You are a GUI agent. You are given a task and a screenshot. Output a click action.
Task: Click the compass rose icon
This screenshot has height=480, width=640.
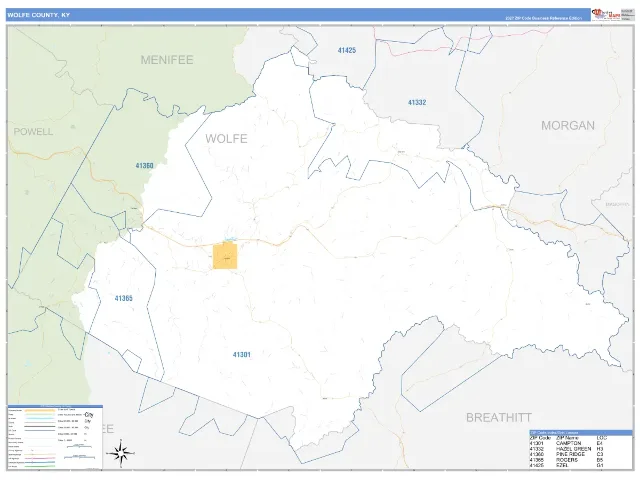[120, 453]
